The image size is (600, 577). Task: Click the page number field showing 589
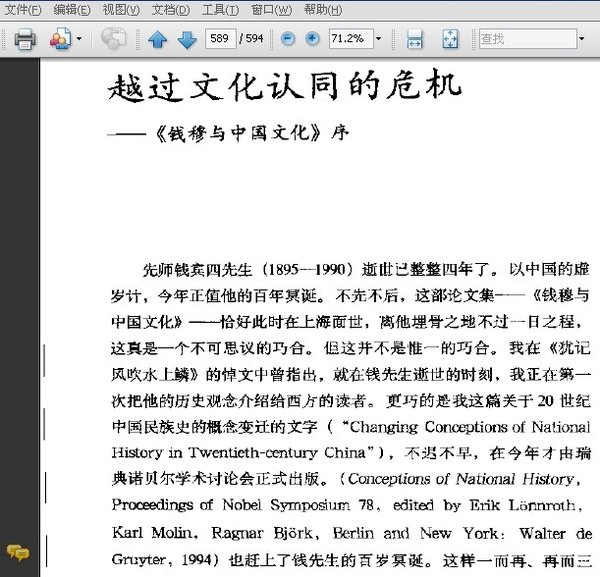pos(220,38)
